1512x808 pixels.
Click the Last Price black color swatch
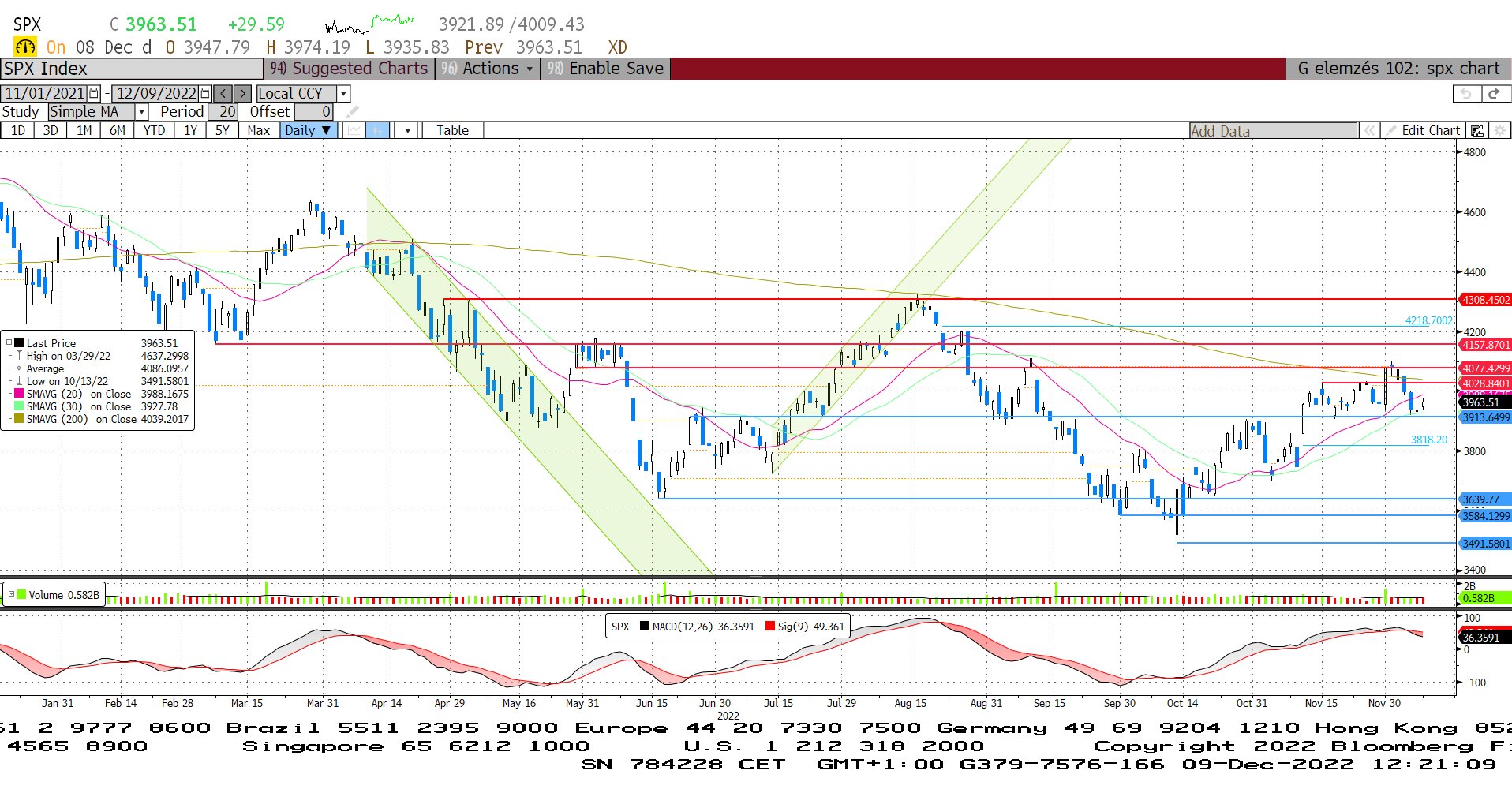coord(20,343)
